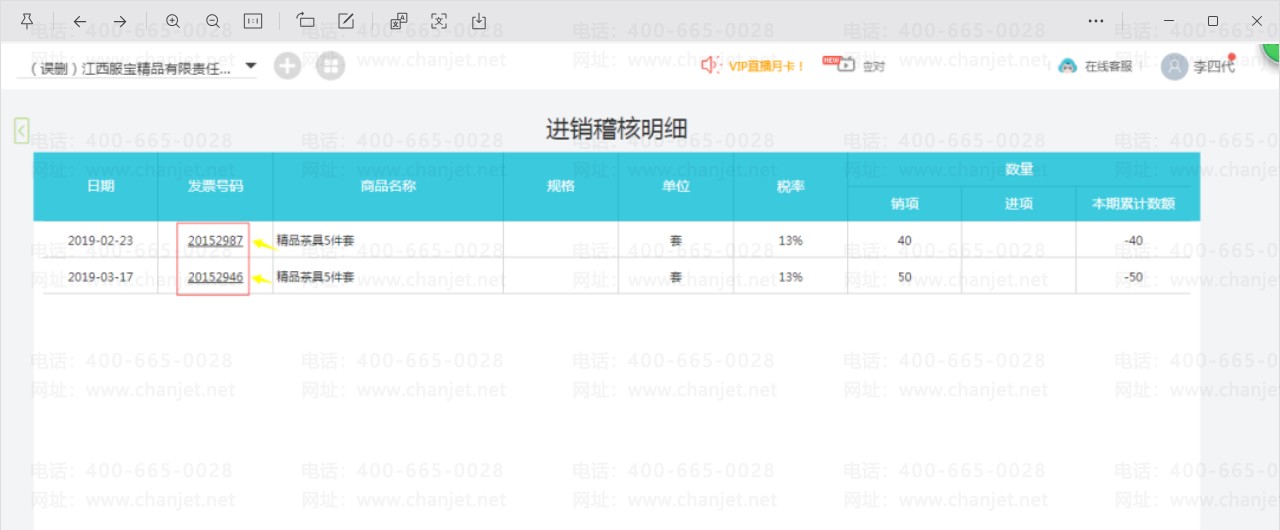The height and width of the screenshot is (530, 1280).
Task: Go to the previous image
Action: 80,21
